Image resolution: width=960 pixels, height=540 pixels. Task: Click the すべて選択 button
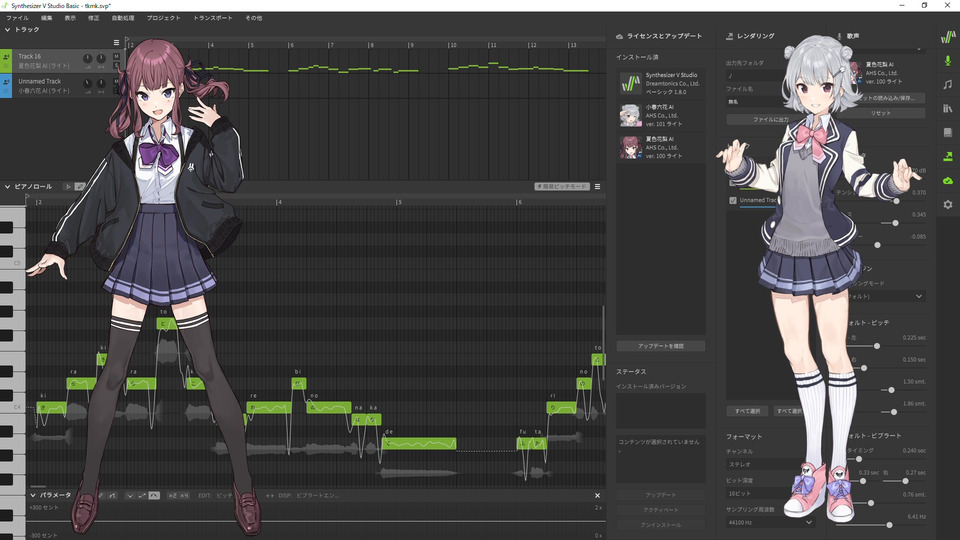747,411
